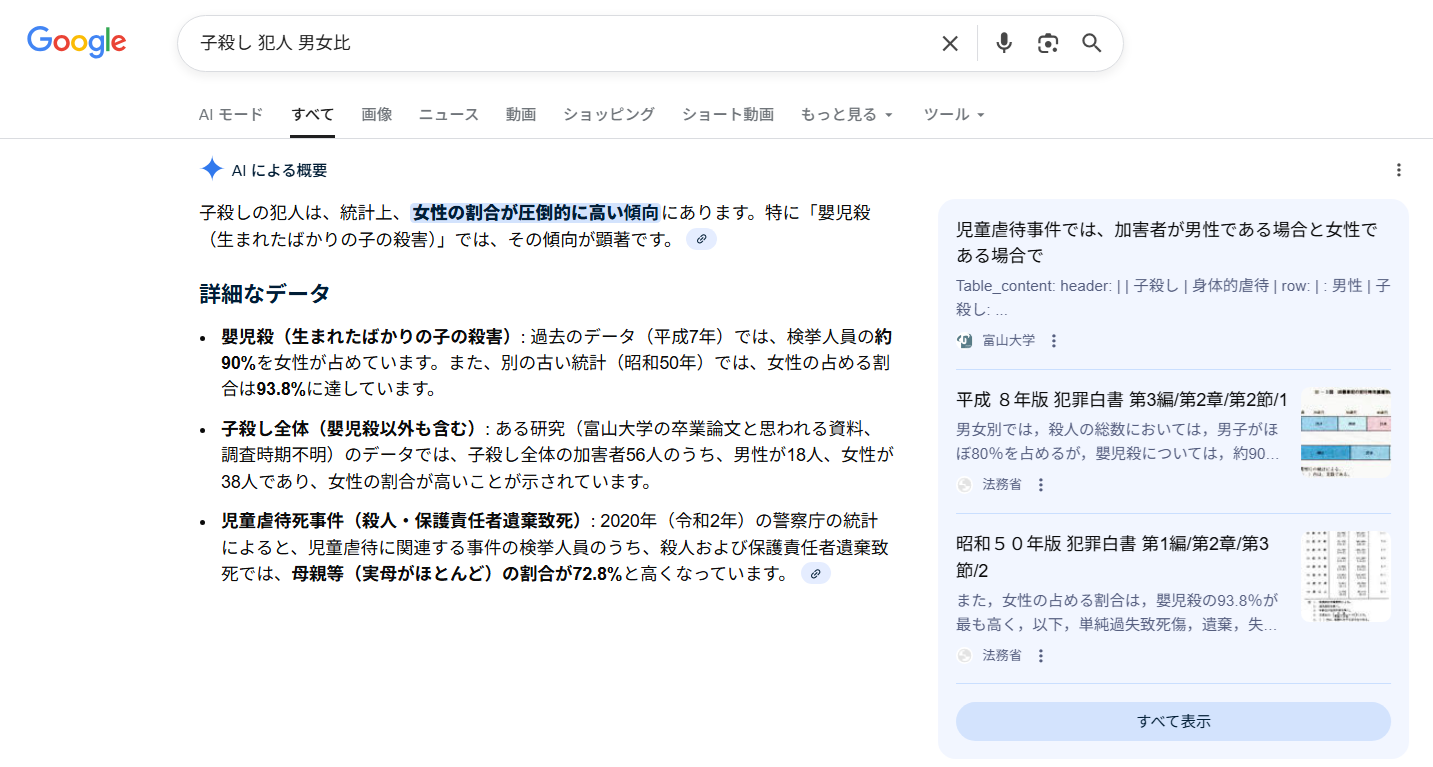Switch to the ショート動画 tab

click(x=728, y=114)
